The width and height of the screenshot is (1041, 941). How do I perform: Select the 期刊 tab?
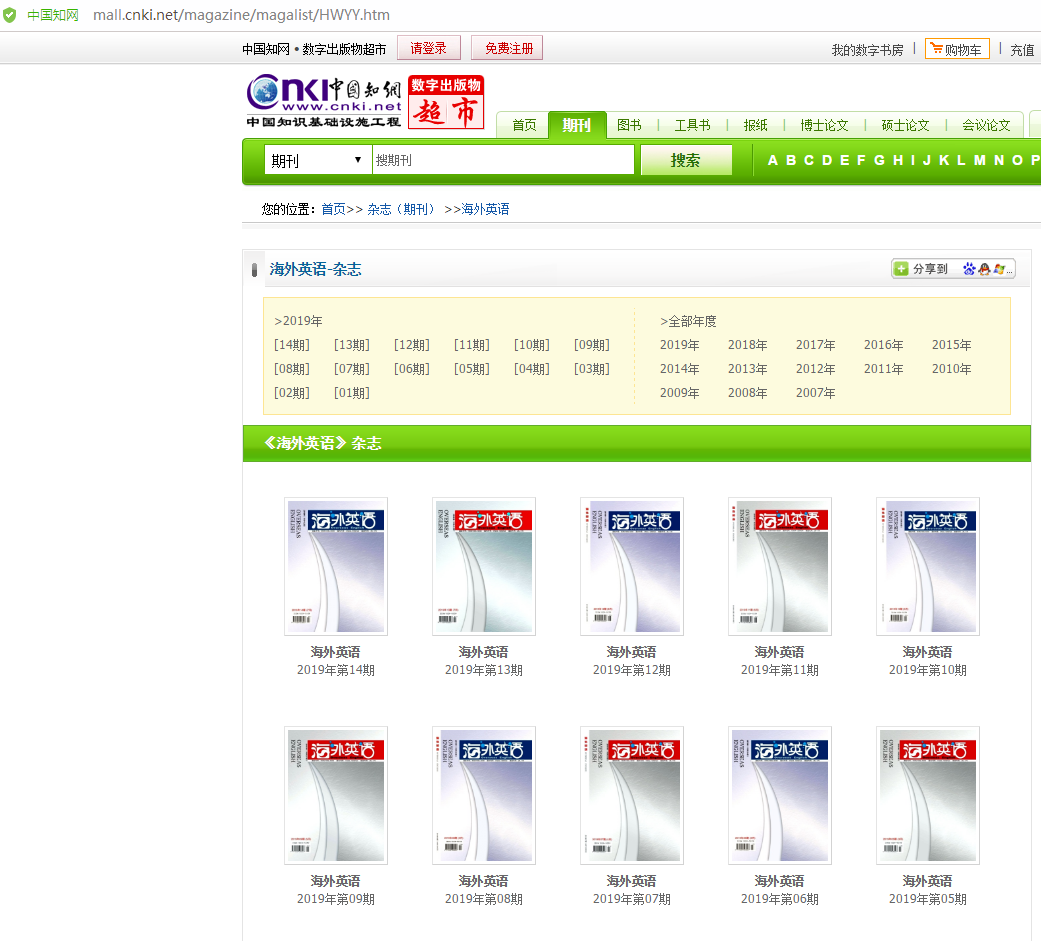pyautogui.click(x=577, y=125)
